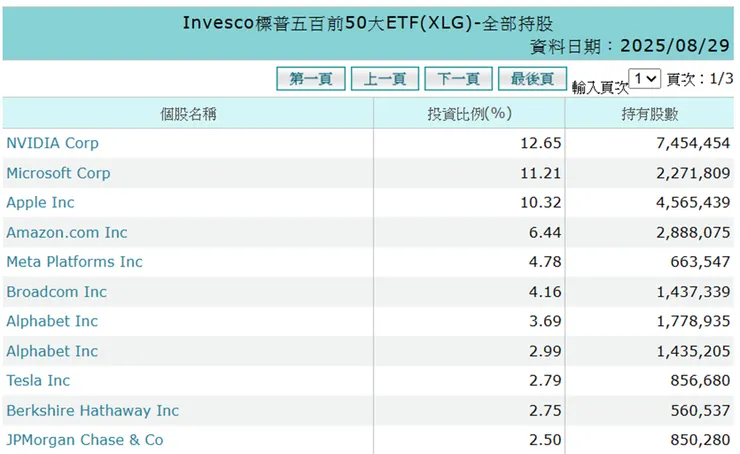Screen dimensions: 740x454
Task: Click the 上一頁 previous page button
Action: coord(385,78)
